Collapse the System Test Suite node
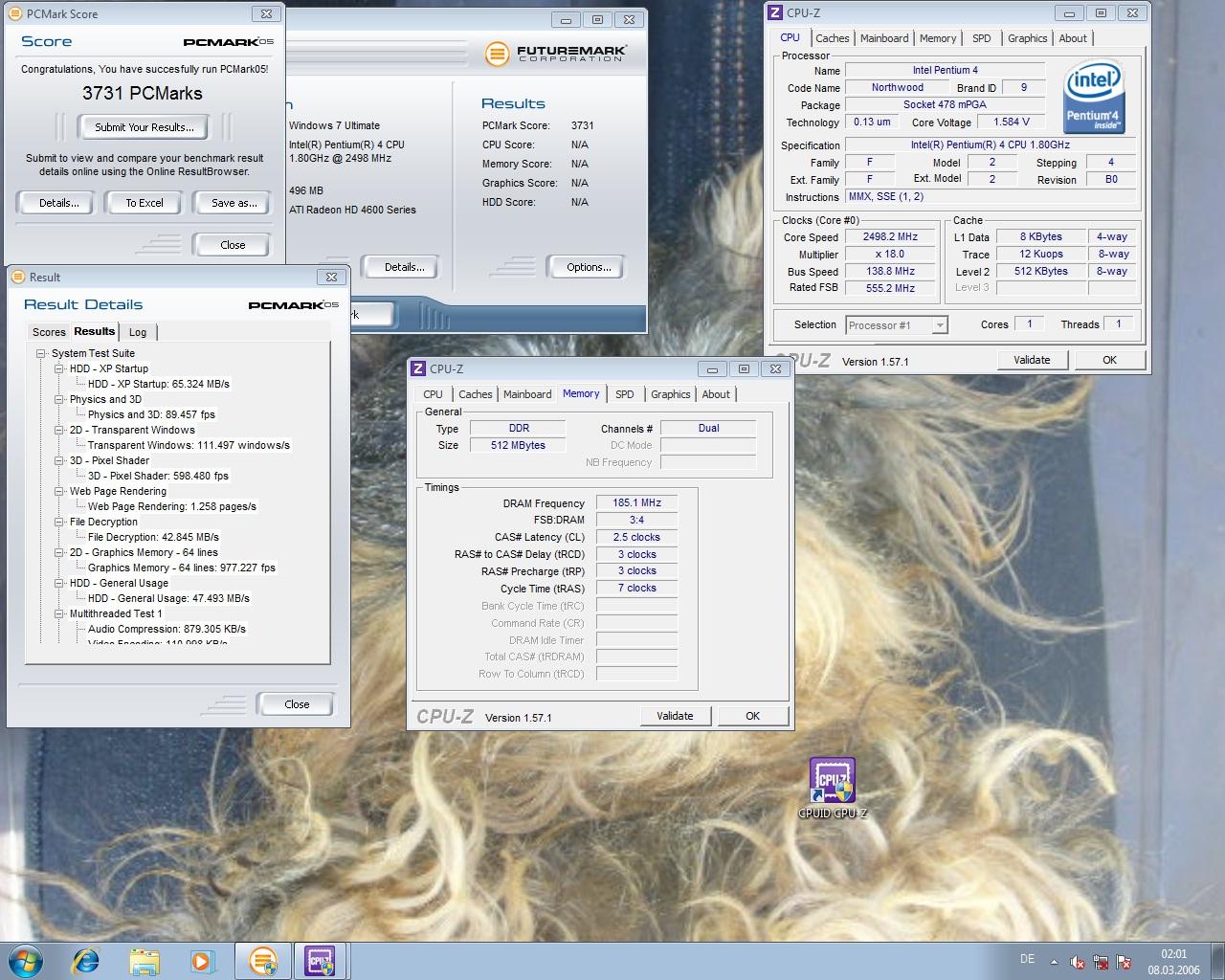1225x980 pixels. [41, 353]
